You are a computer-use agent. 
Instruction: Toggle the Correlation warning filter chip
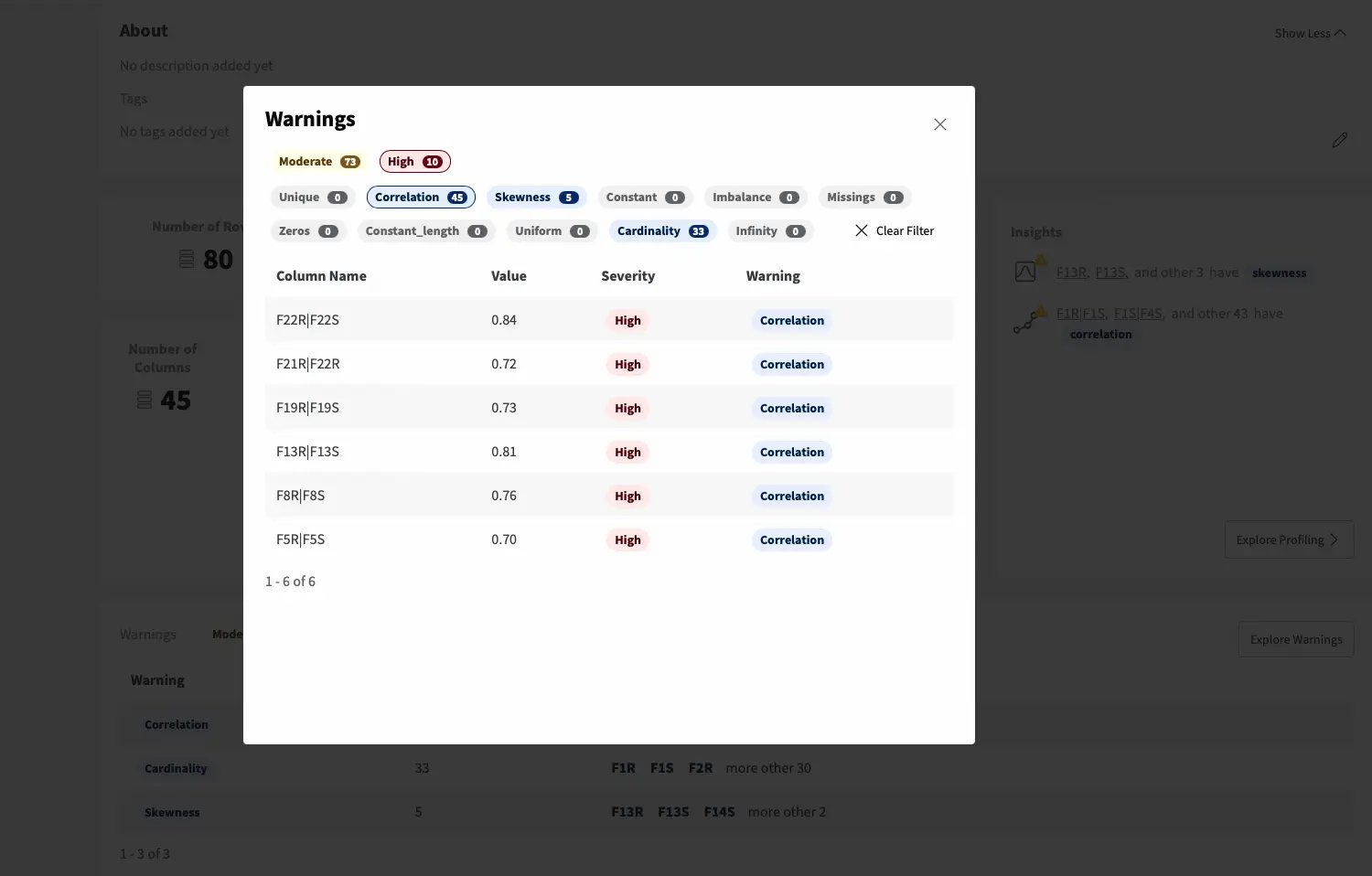point(421,198)
